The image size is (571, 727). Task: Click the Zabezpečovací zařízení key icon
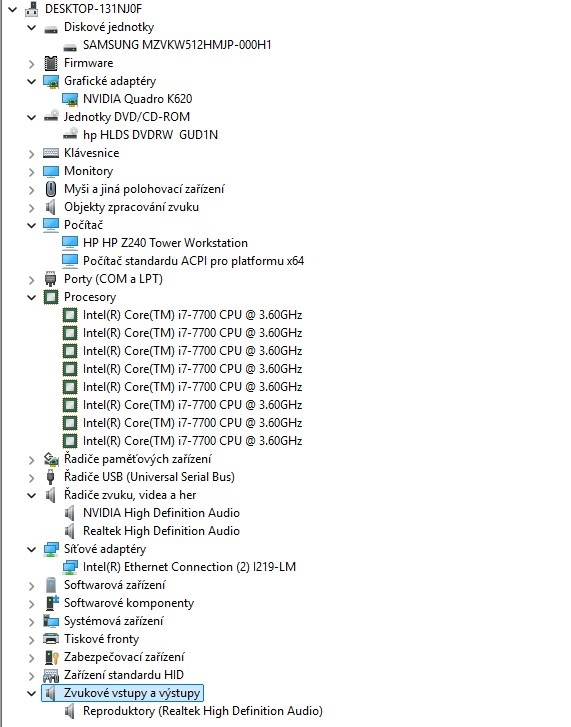[51, 657]
